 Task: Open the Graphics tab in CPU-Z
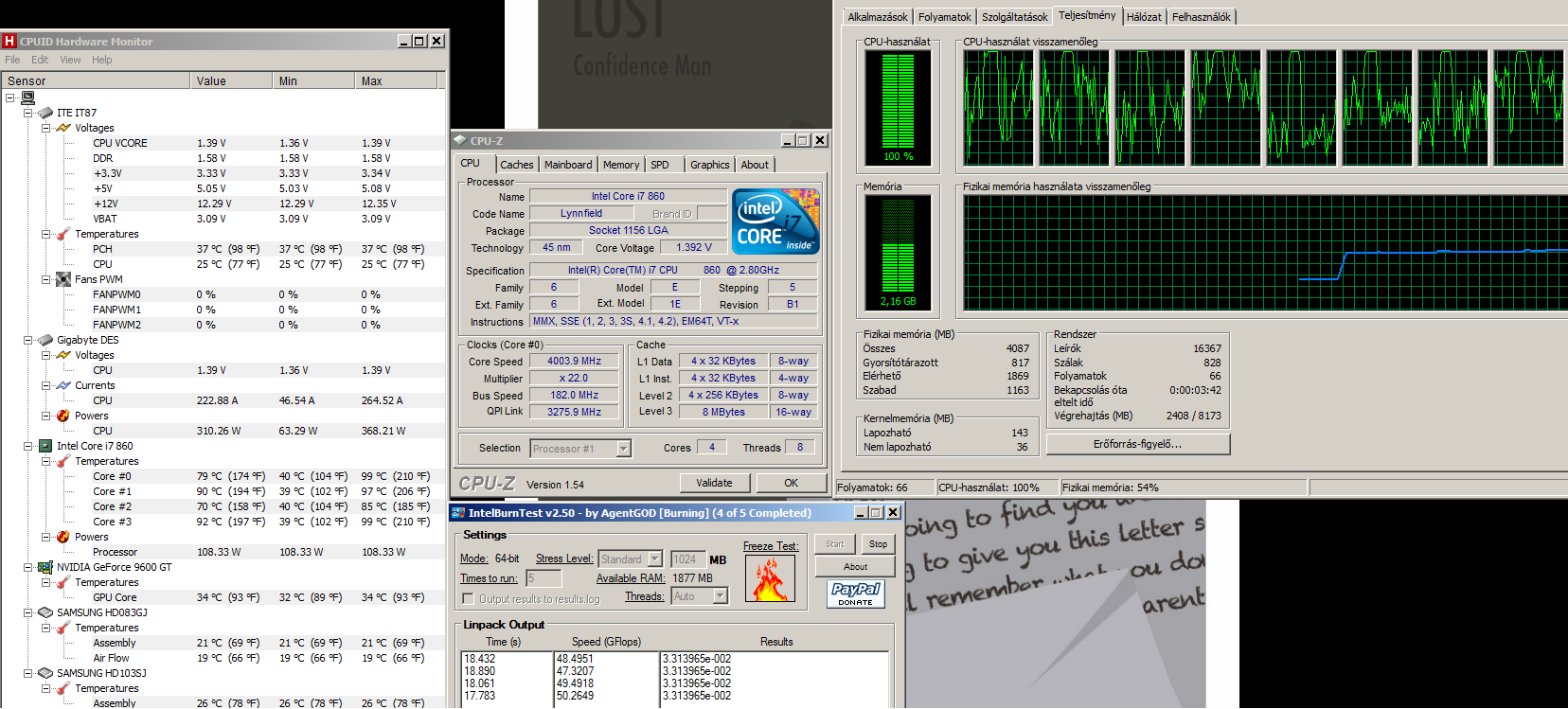tap(710, 165)
